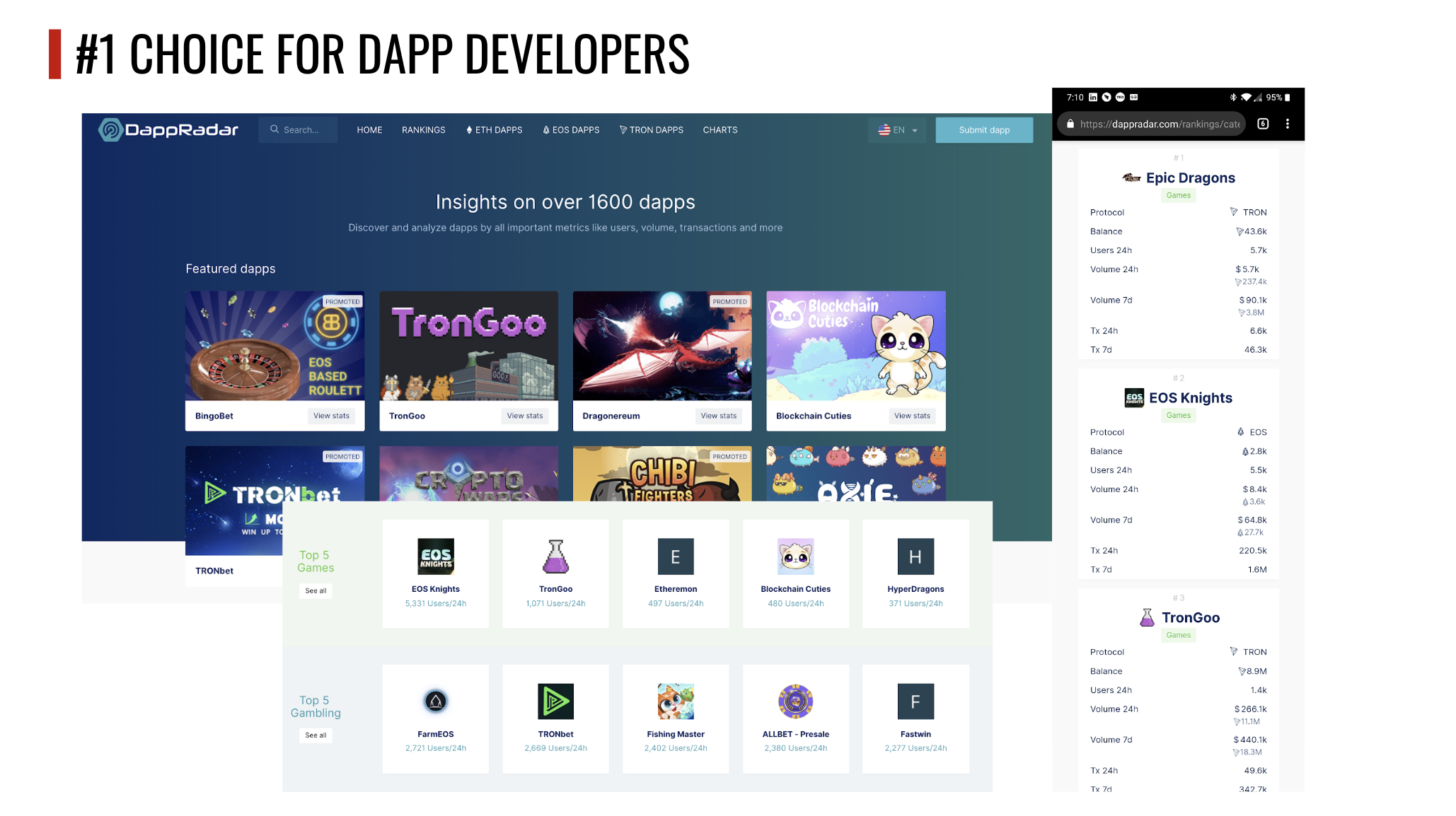Tap the WiFi status icon

pyautogui.click(x=1246, y=98)
